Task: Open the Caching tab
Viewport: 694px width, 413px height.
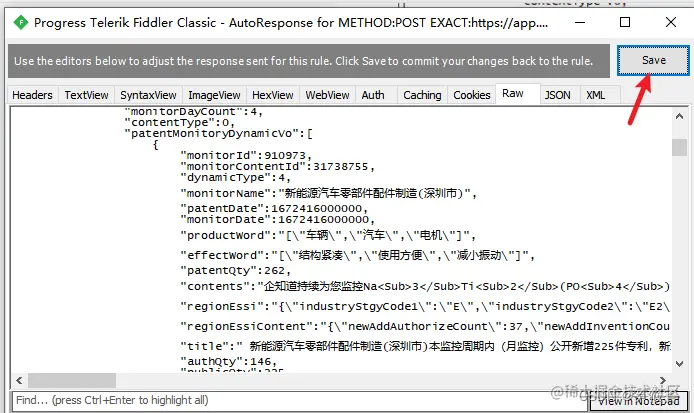Action: pos(422,95)
